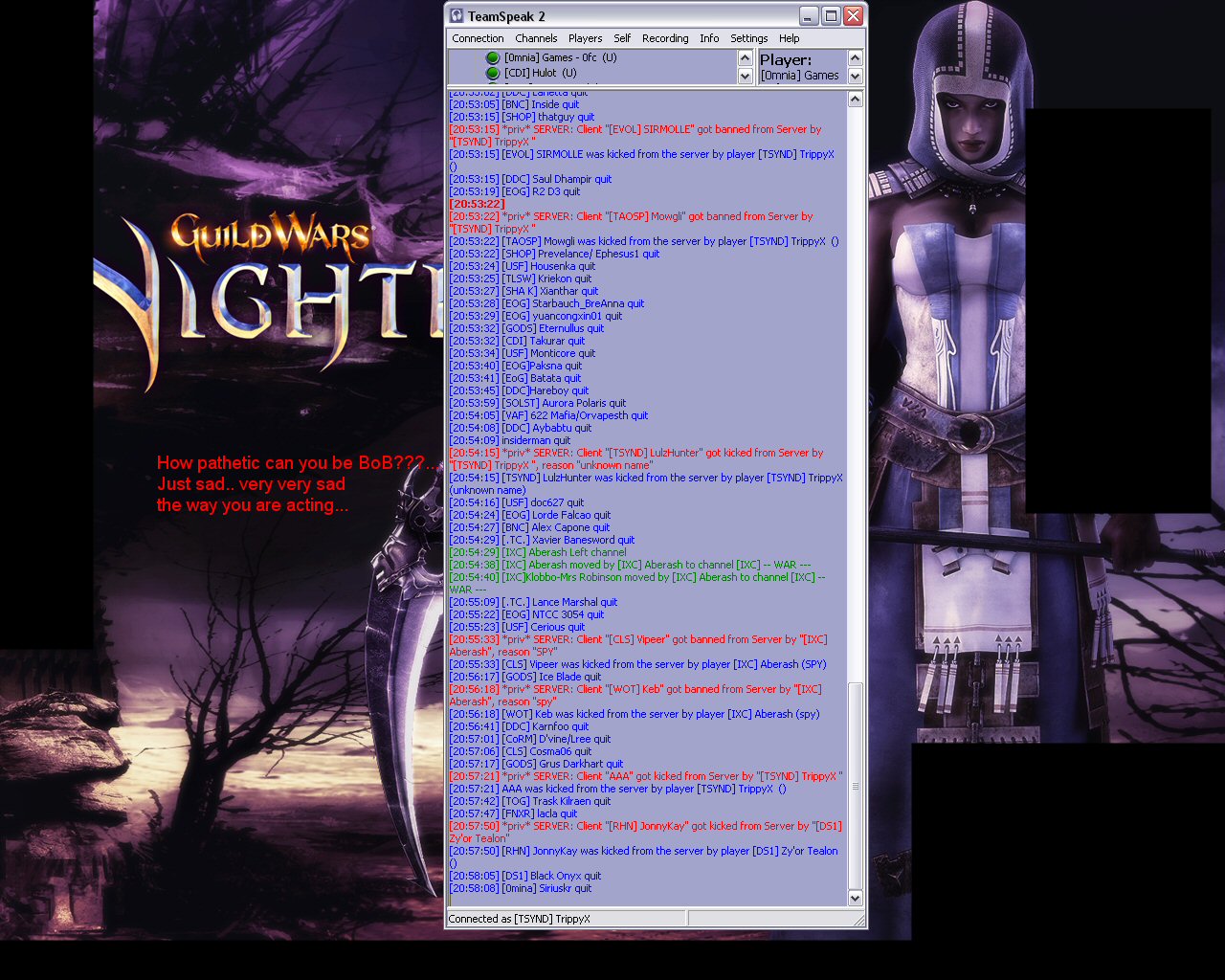
Task: Click the up arrow of the player list scrollbar
Action: tap(745, 58)
